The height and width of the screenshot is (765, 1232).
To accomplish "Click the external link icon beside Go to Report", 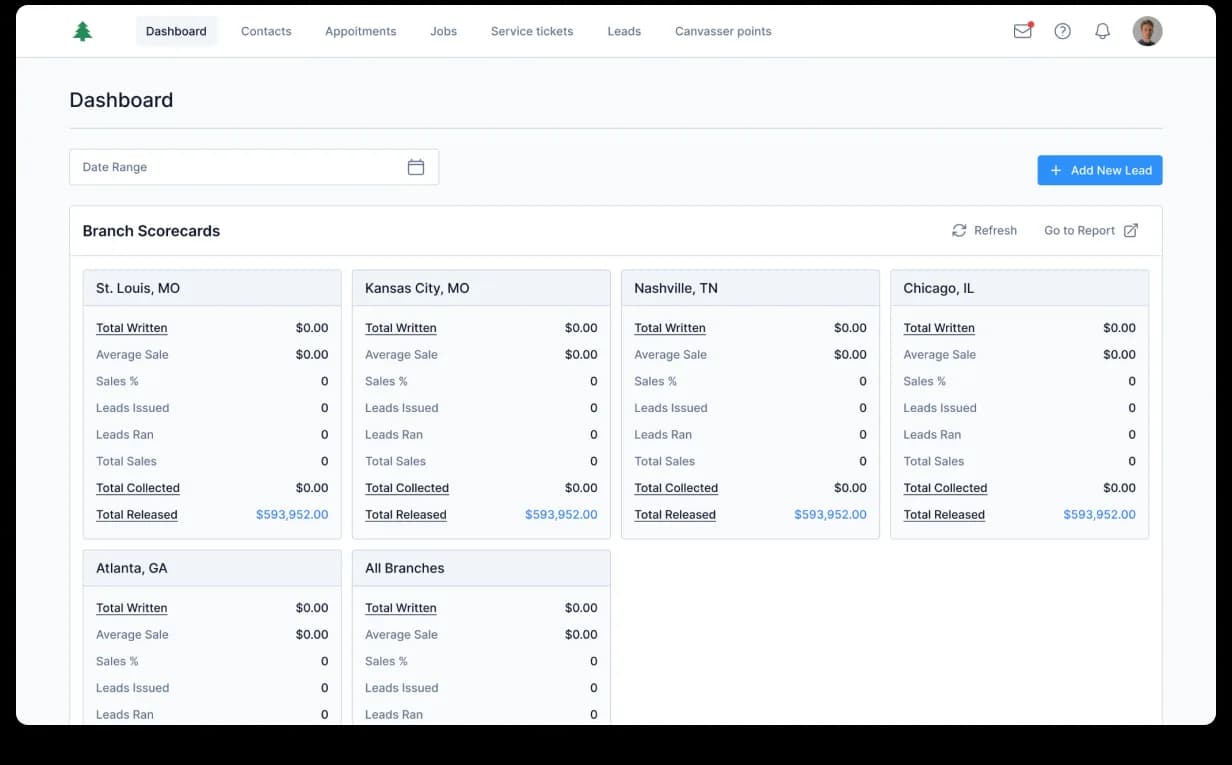I will [x=1131, y=230].
